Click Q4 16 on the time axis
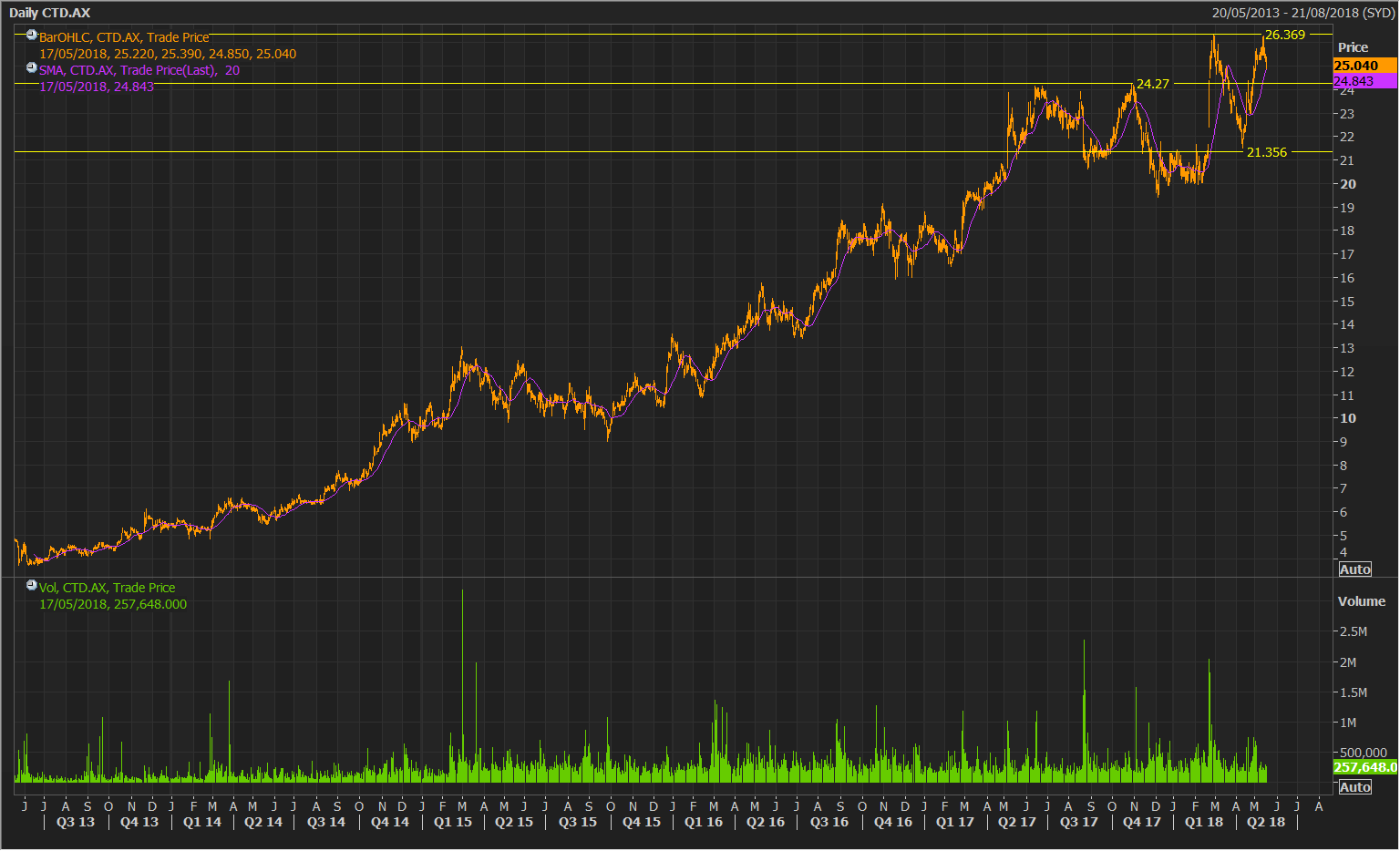This screenshot has width=1400, height=851. click(893, 822)
